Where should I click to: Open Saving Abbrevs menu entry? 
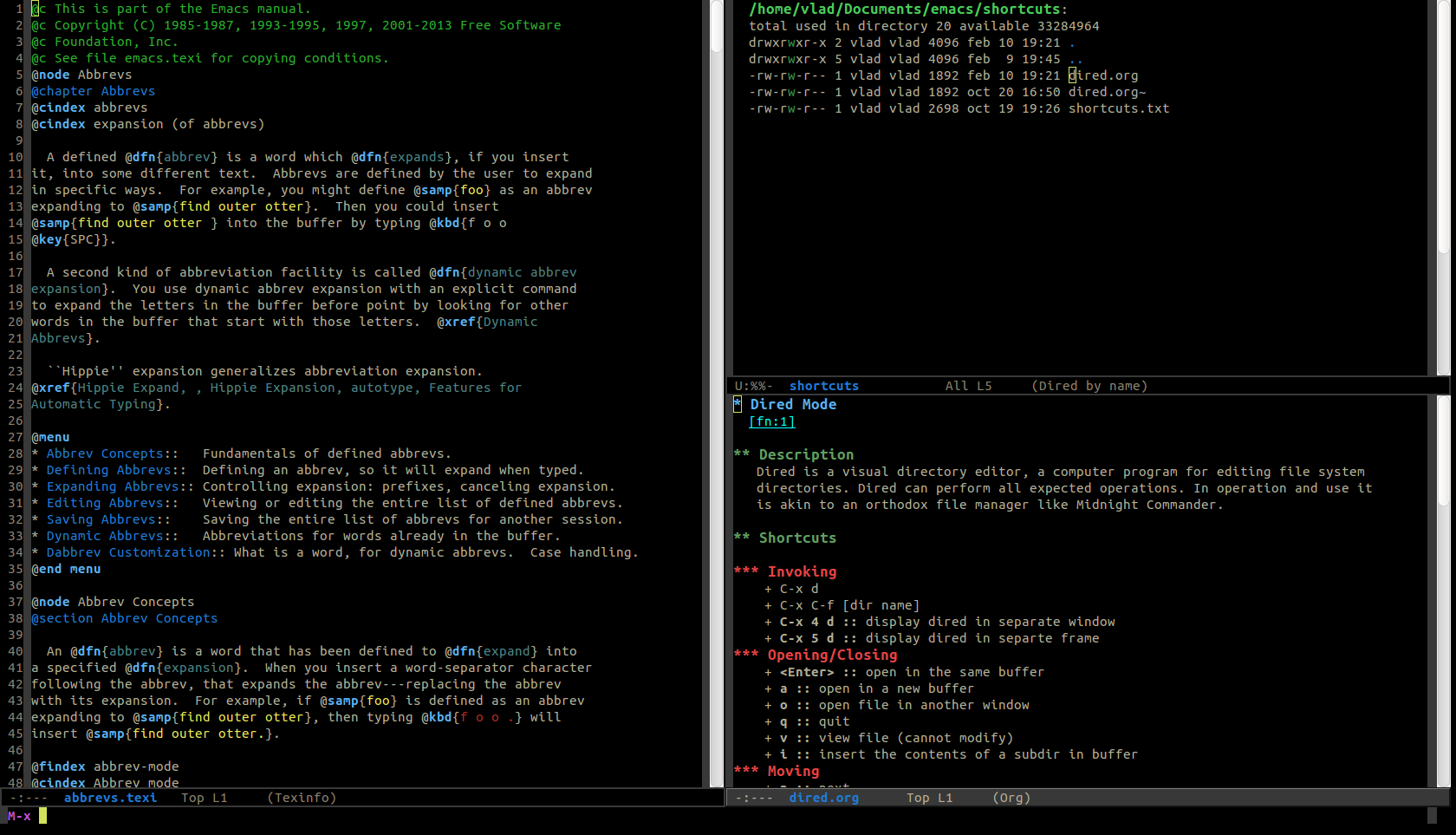[101, 519]
